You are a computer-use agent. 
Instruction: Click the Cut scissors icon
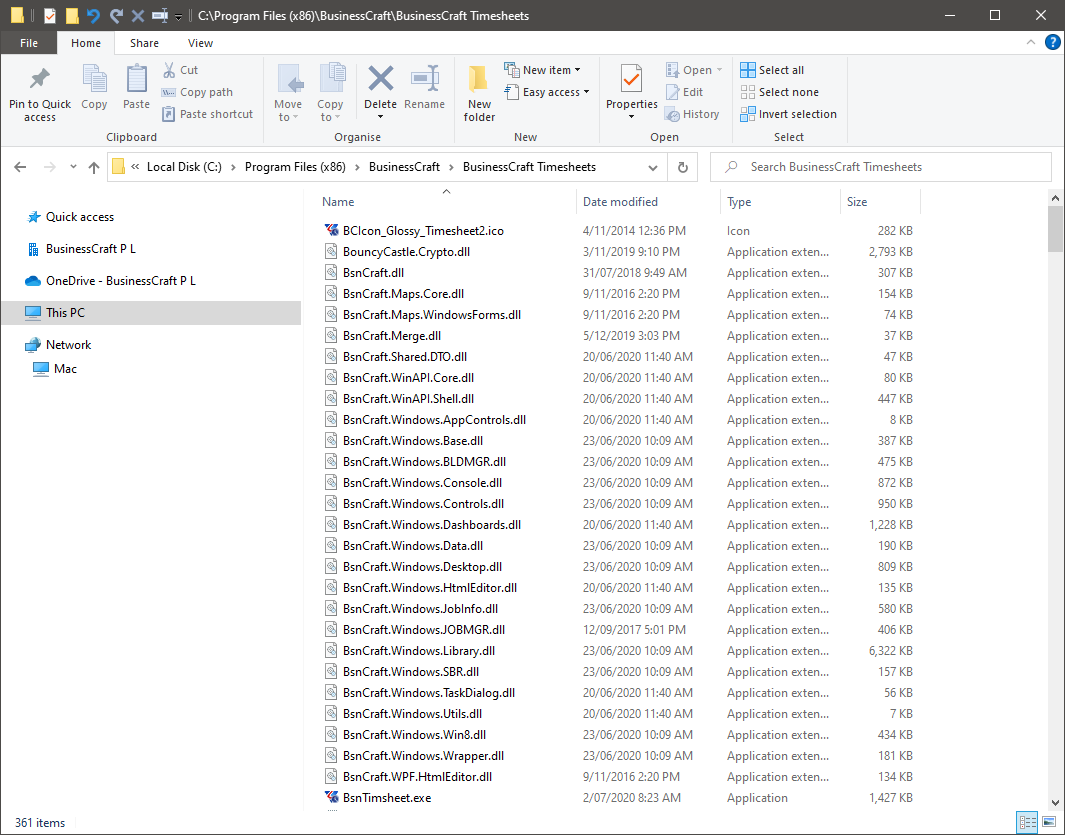[169, 70]
